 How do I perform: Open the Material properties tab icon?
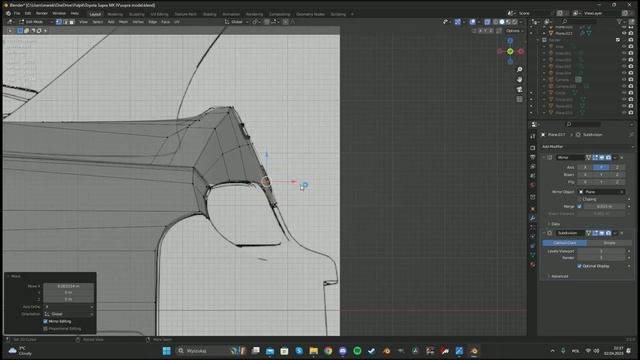(x=533, y=264)
